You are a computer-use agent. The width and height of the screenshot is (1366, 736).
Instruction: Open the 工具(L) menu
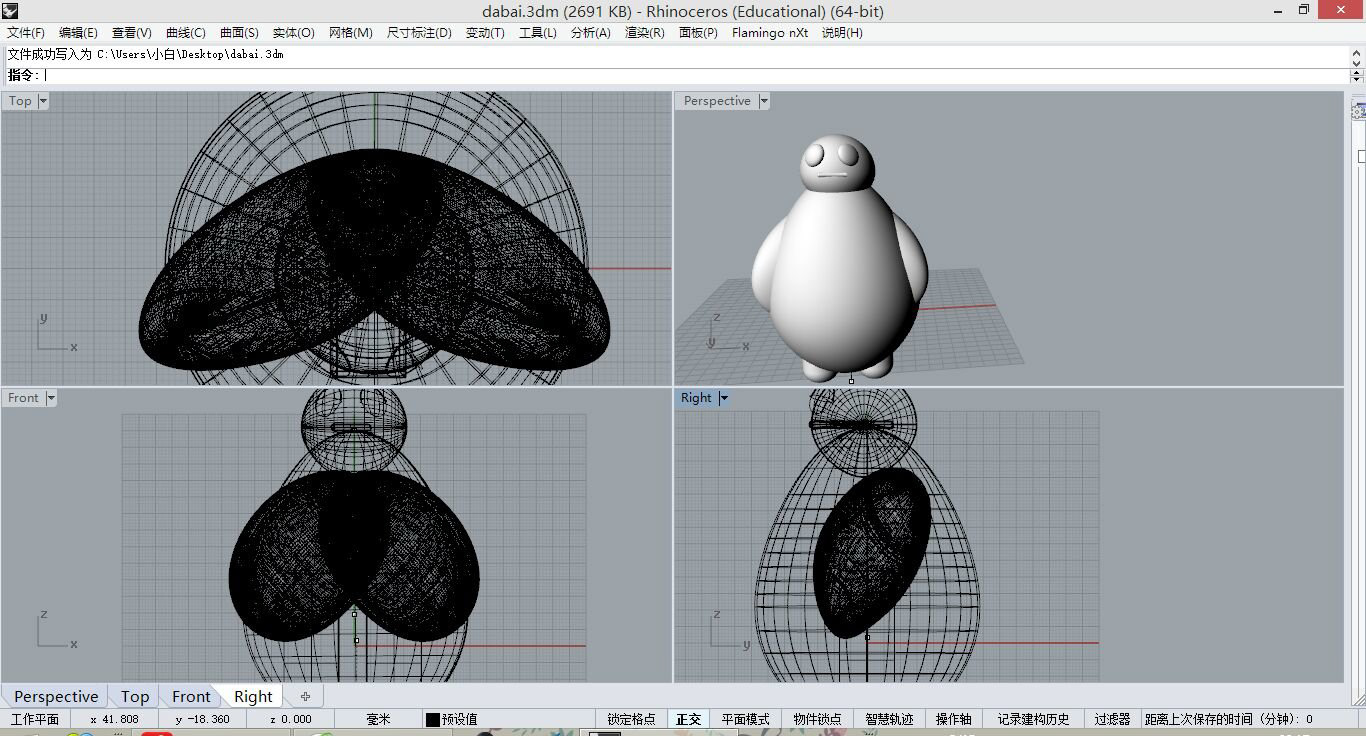(x=538, y=33)
